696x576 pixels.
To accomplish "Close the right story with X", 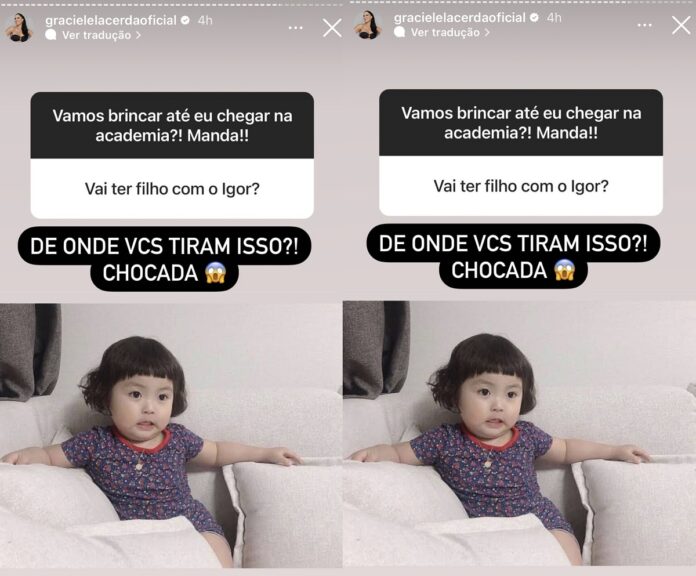I will tap(681, 25).
